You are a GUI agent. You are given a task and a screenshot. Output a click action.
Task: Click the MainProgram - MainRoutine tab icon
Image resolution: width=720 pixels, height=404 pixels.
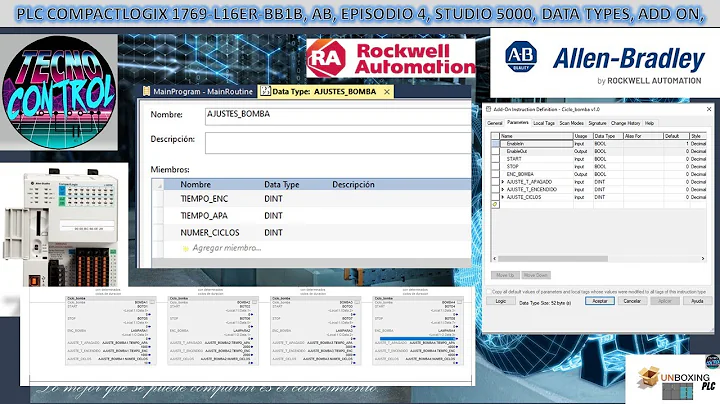pos(146,91)
